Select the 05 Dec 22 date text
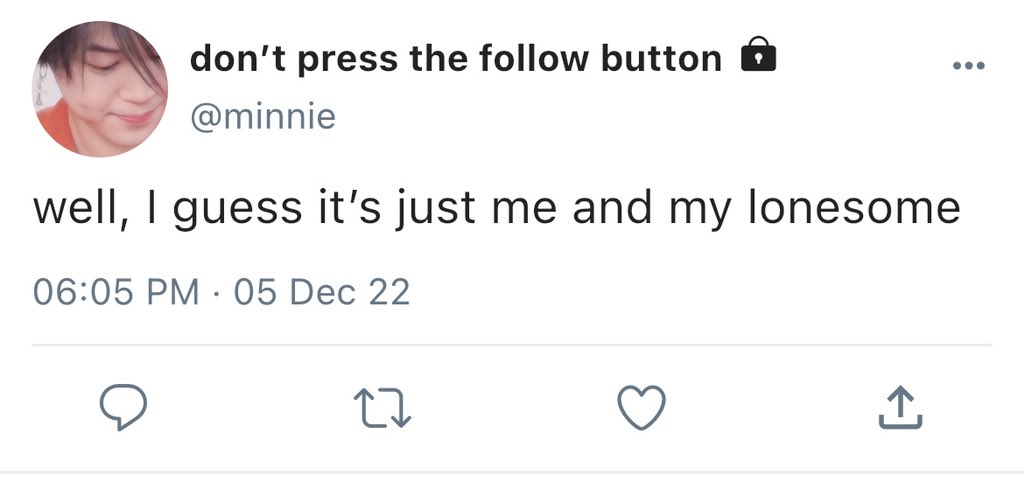This screenshot has width=1024, height=488. pyautogui.click(x=322, y=292)
